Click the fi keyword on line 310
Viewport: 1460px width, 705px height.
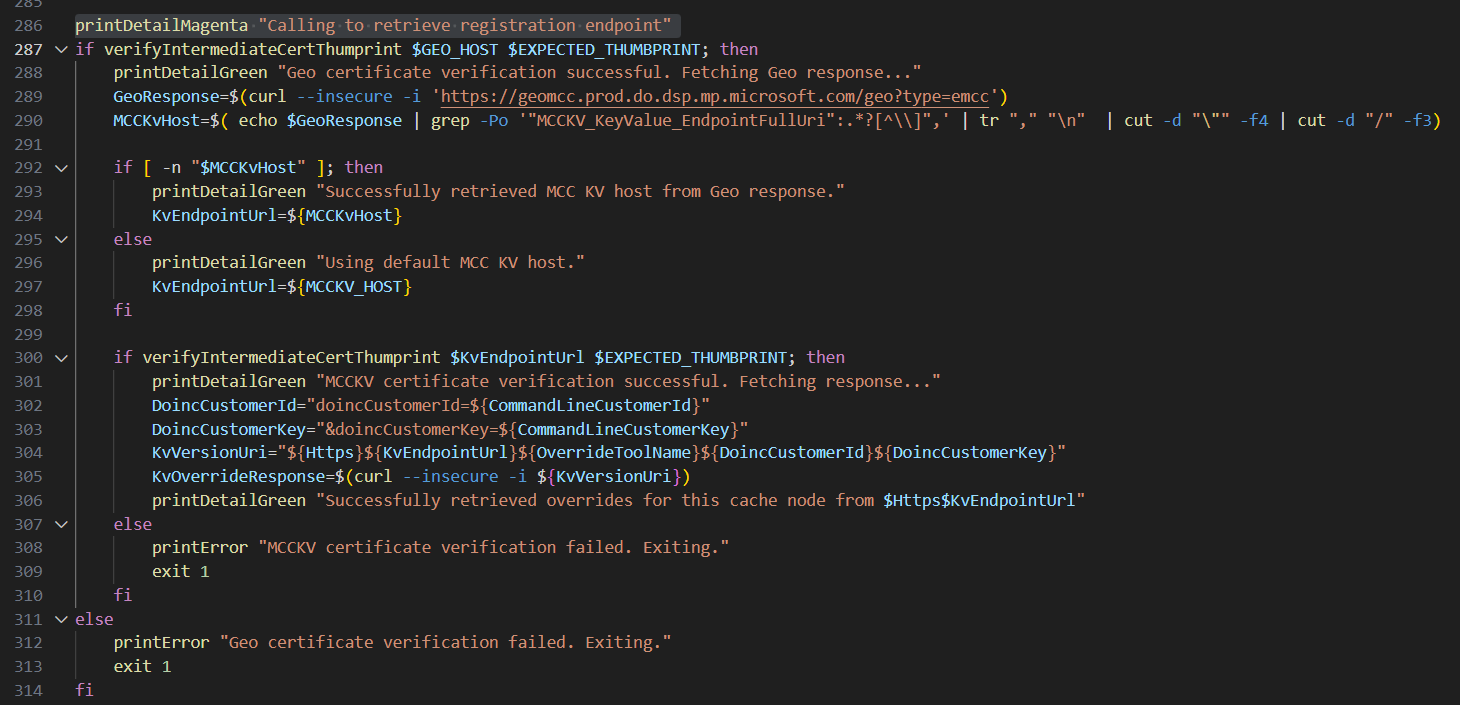pos(123,595)
